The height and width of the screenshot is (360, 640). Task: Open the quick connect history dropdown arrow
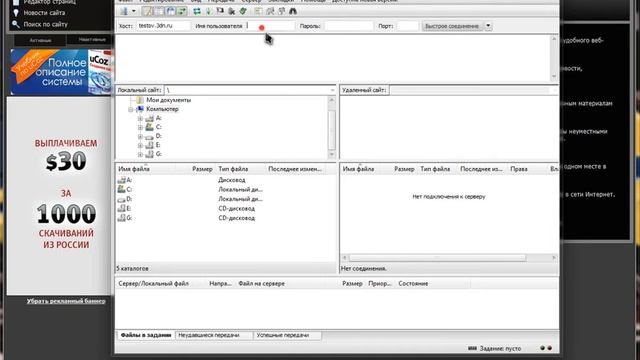click(x=488, y=26)
